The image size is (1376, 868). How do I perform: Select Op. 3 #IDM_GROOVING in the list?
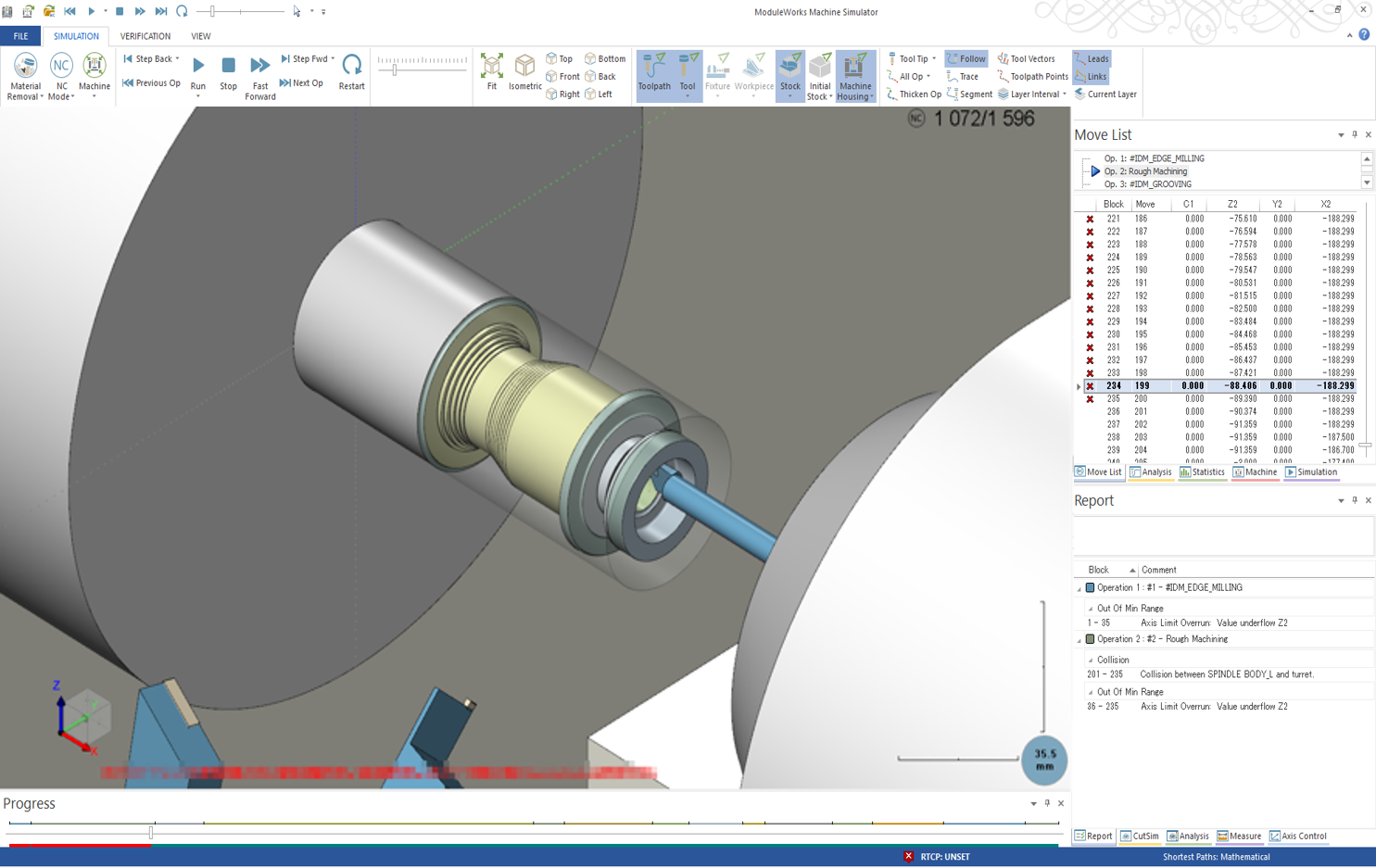1147,184
